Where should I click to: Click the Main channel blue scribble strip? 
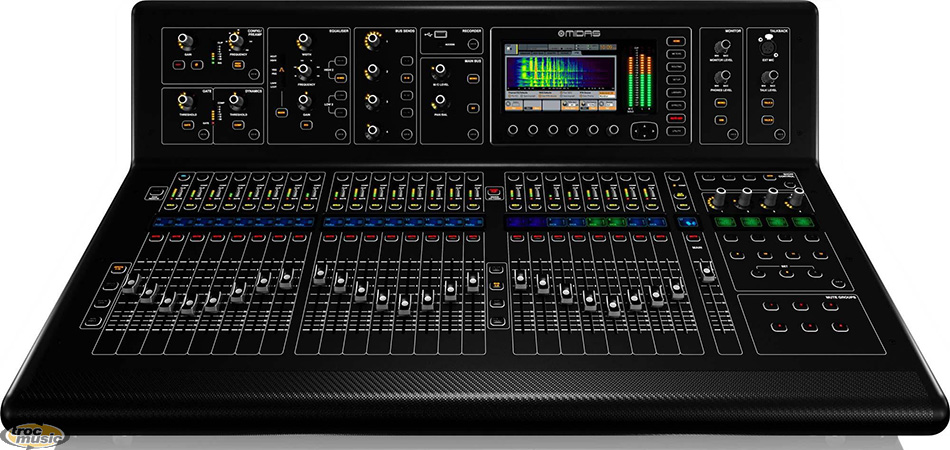(688, 222)
